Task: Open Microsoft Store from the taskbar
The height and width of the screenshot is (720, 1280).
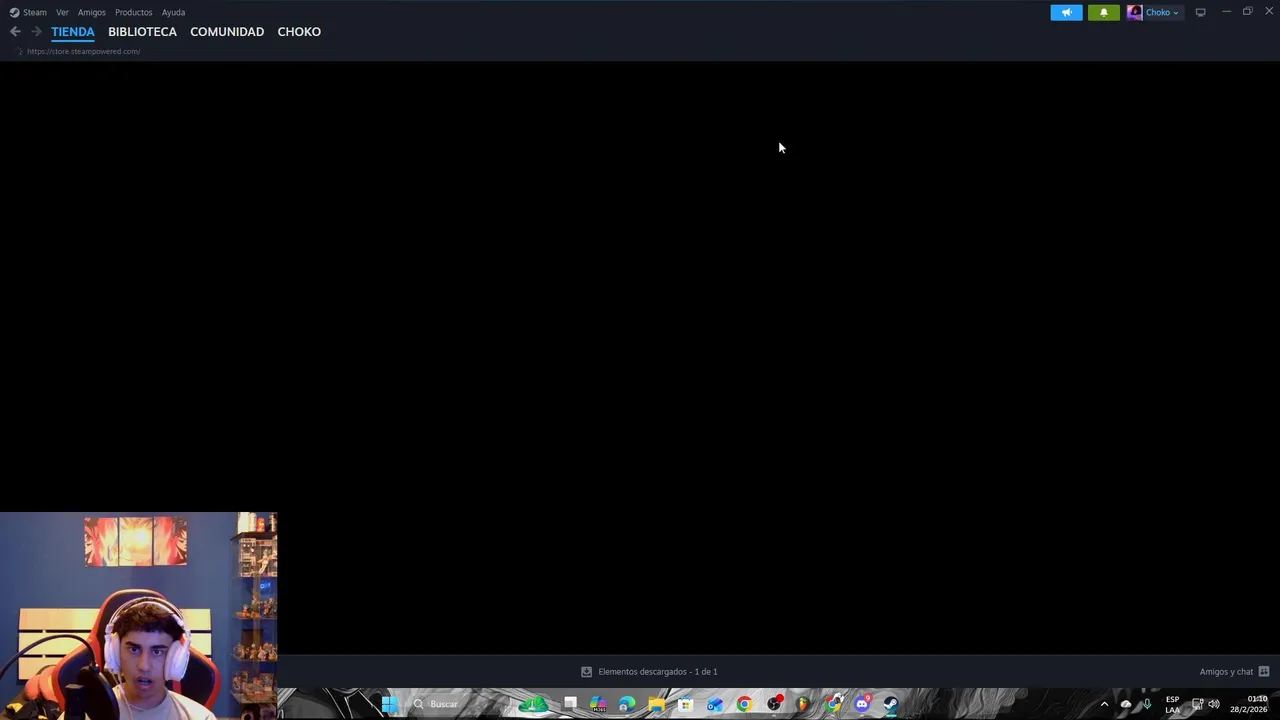Action: (686, 704)
